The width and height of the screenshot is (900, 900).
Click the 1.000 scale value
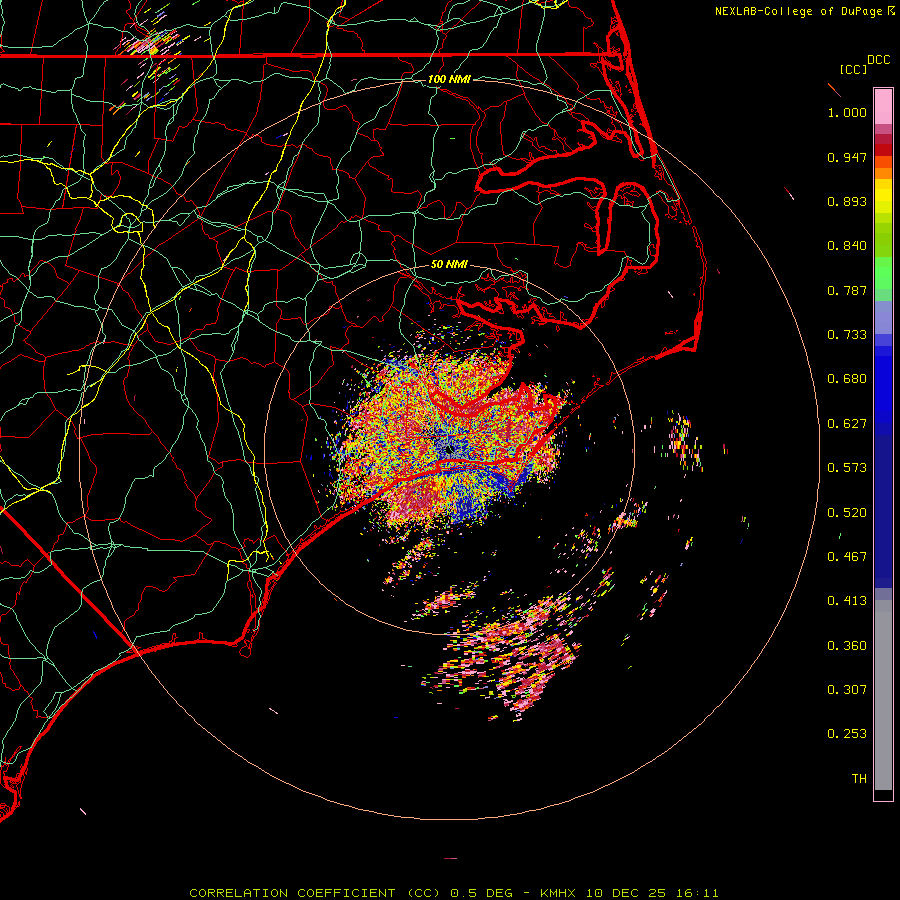847,112
